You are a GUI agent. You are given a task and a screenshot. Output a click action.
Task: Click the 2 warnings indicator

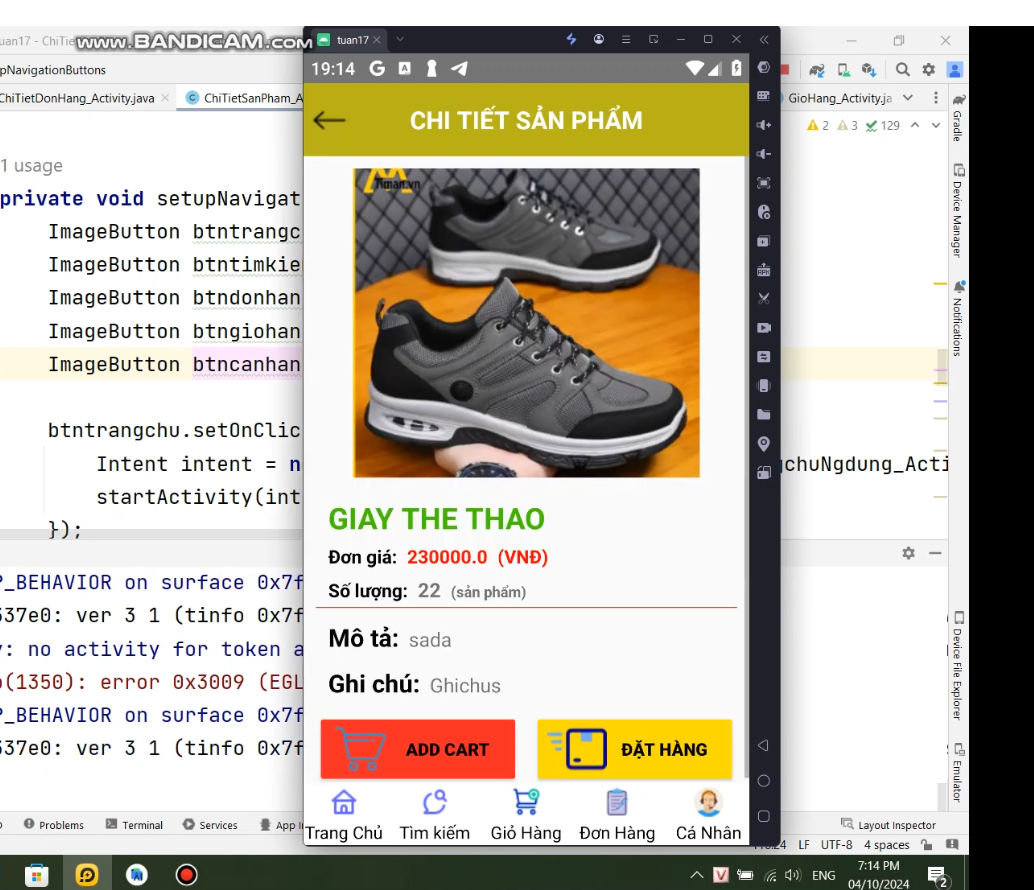[818, 125]
